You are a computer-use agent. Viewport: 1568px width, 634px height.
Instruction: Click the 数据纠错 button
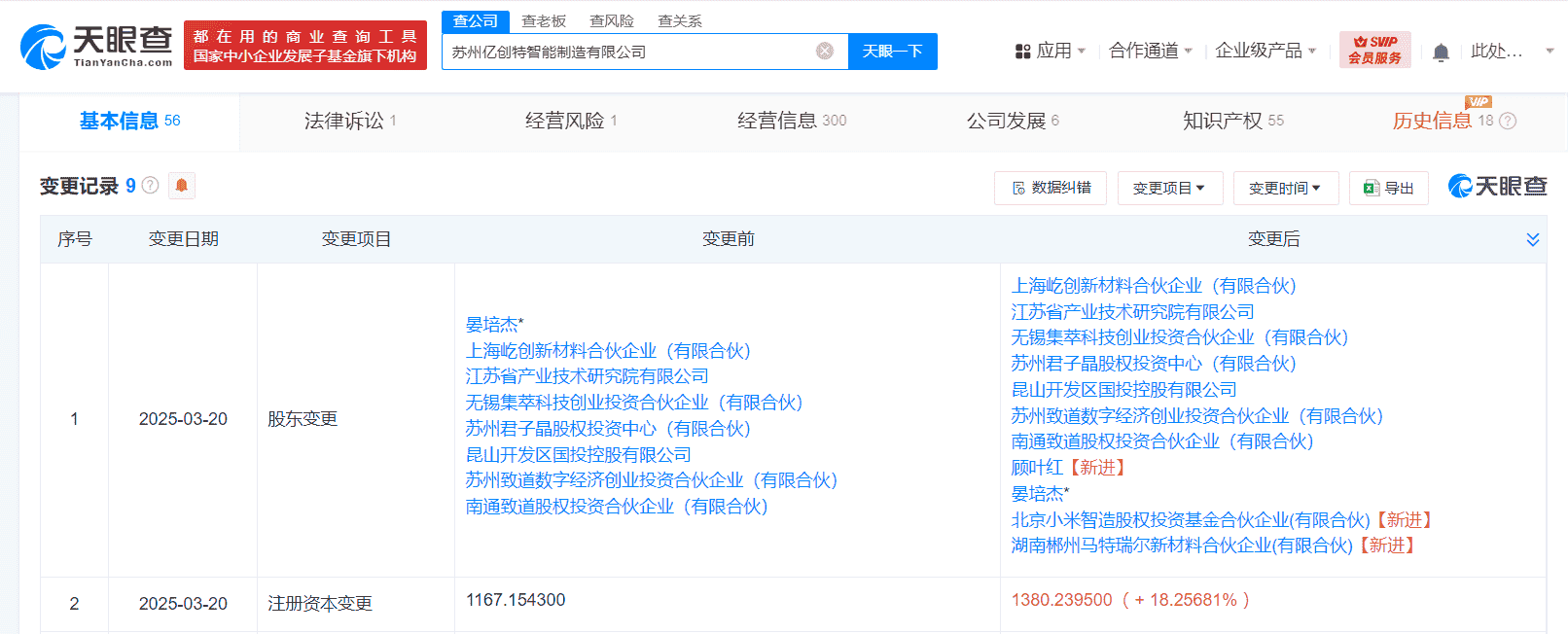[x=1051, y=188]
